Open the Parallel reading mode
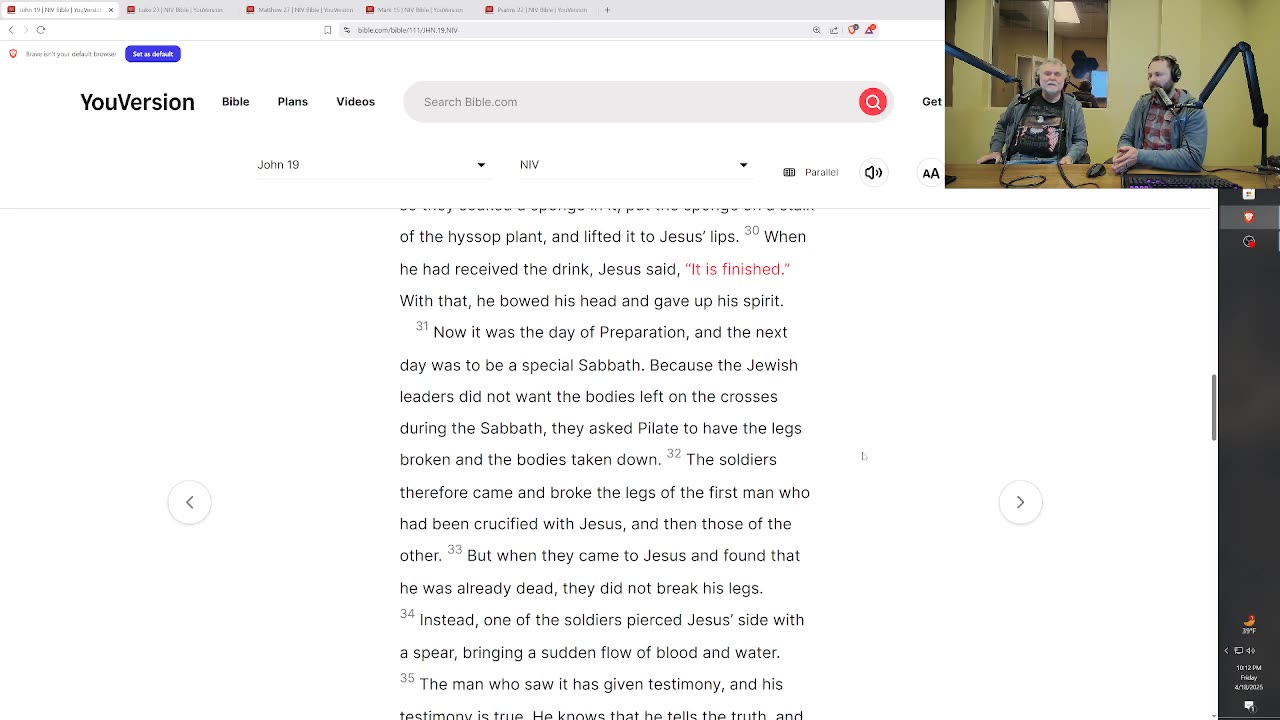This screenshot has width=1280, height=720. (811, 172)
